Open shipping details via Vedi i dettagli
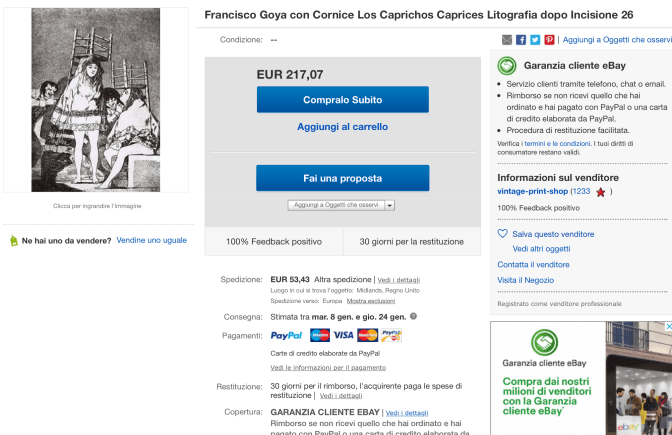Screen dimensions: 672x435 398,279
